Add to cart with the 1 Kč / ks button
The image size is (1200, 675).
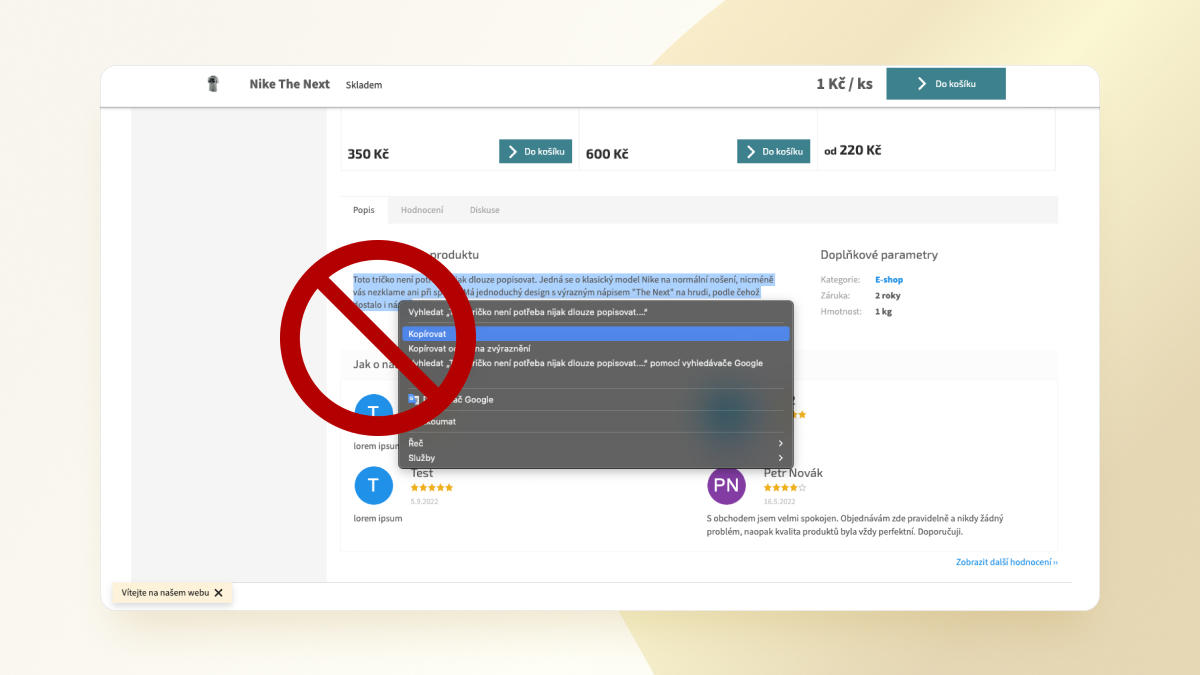[946, 84]
